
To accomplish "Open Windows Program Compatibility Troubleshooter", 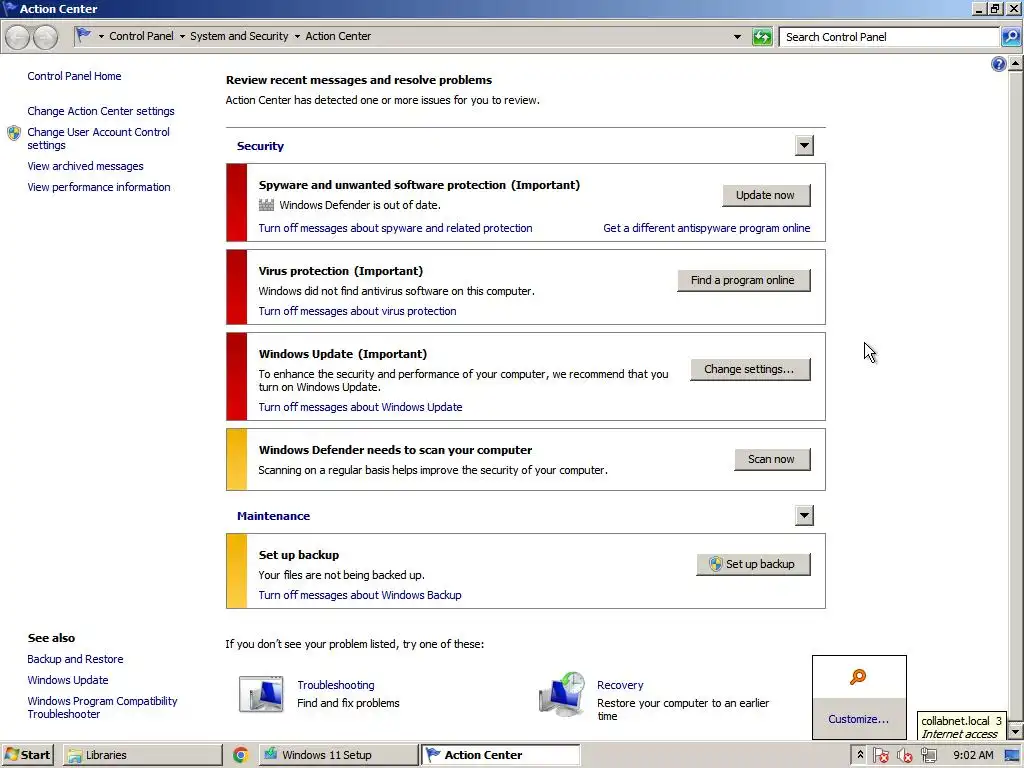I will [x=103, y=707].
